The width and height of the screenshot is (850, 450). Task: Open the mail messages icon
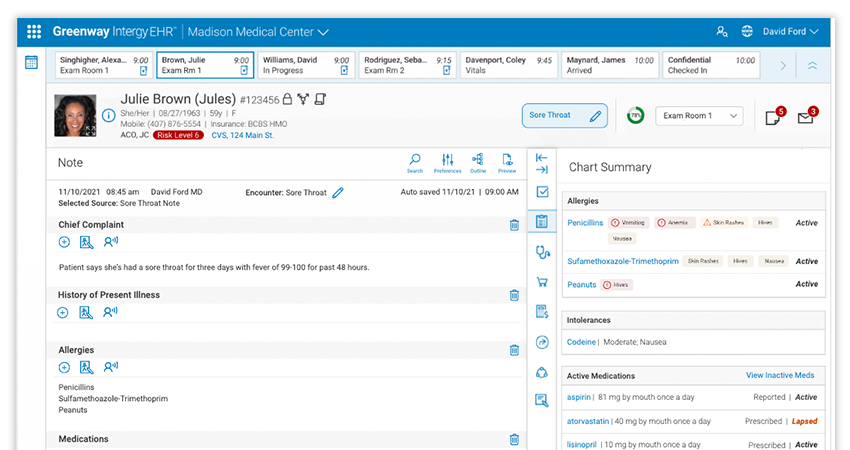pos(804,118)
